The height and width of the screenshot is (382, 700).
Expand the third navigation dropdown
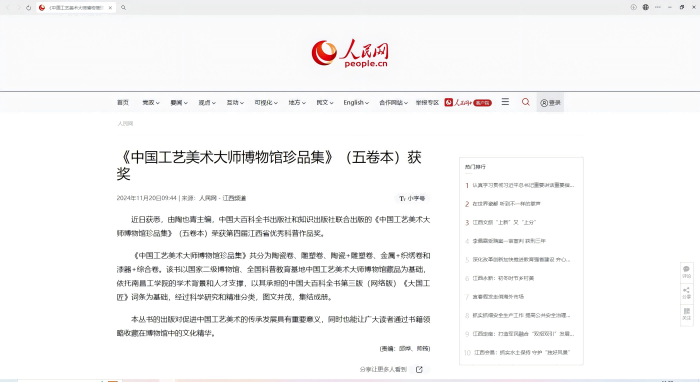179,103
